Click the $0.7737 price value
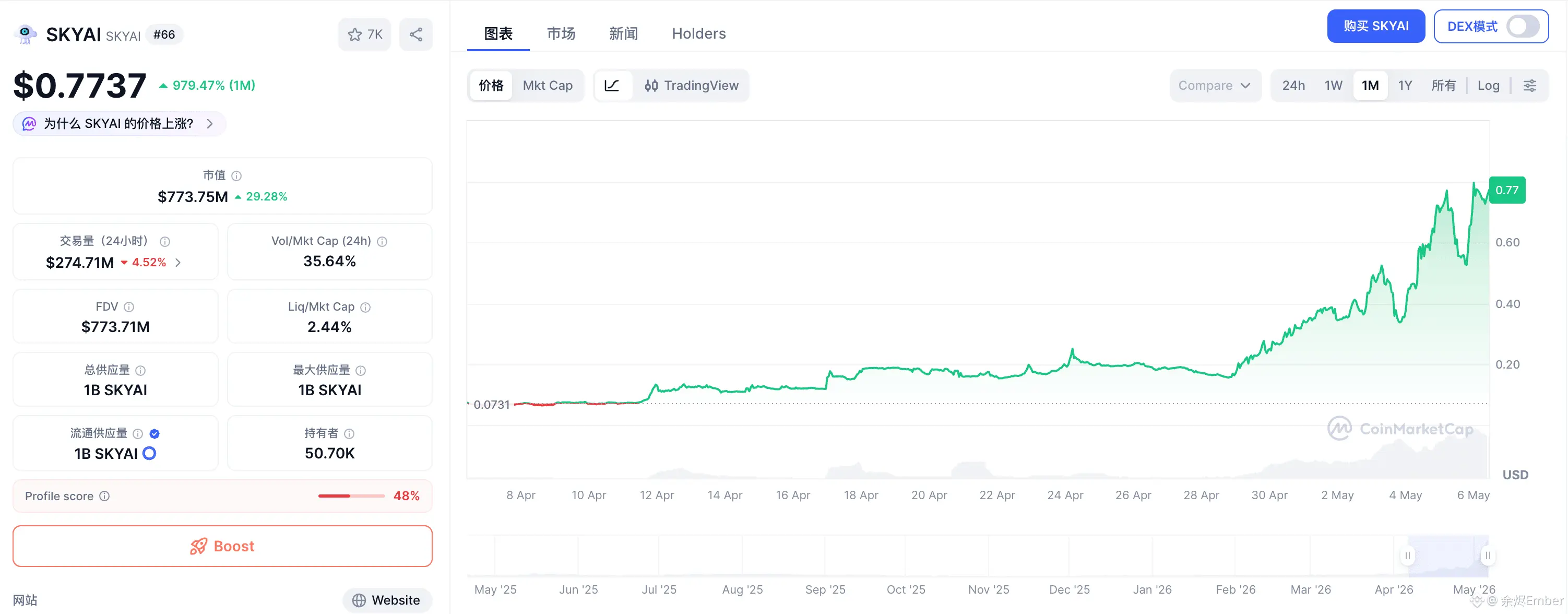Viewport: 1568px width, 614px height. 80,85
